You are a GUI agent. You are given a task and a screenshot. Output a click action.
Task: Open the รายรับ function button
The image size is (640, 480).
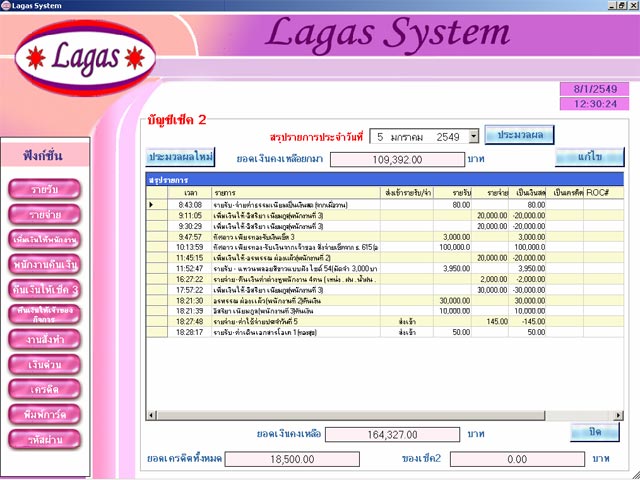[x=44, y=189]
